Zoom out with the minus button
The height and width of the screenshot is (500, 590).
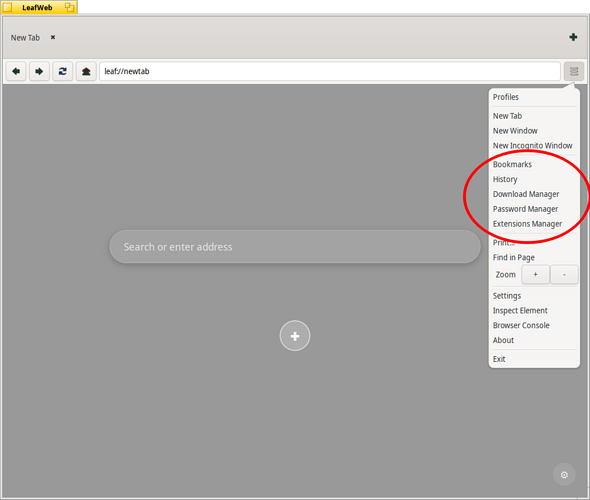pyautogui.click(x=564, y=275)
